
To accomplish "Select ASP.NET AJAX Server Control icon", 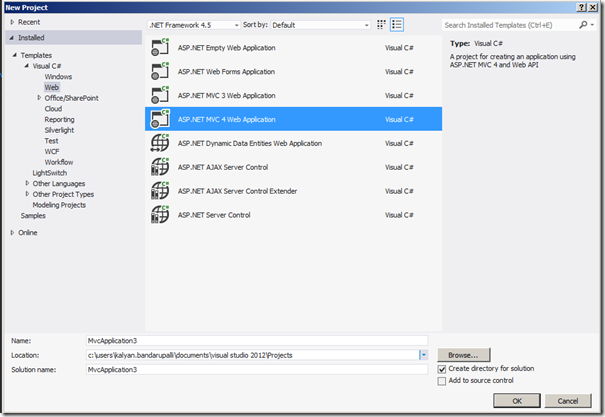I will coord(160,167).
